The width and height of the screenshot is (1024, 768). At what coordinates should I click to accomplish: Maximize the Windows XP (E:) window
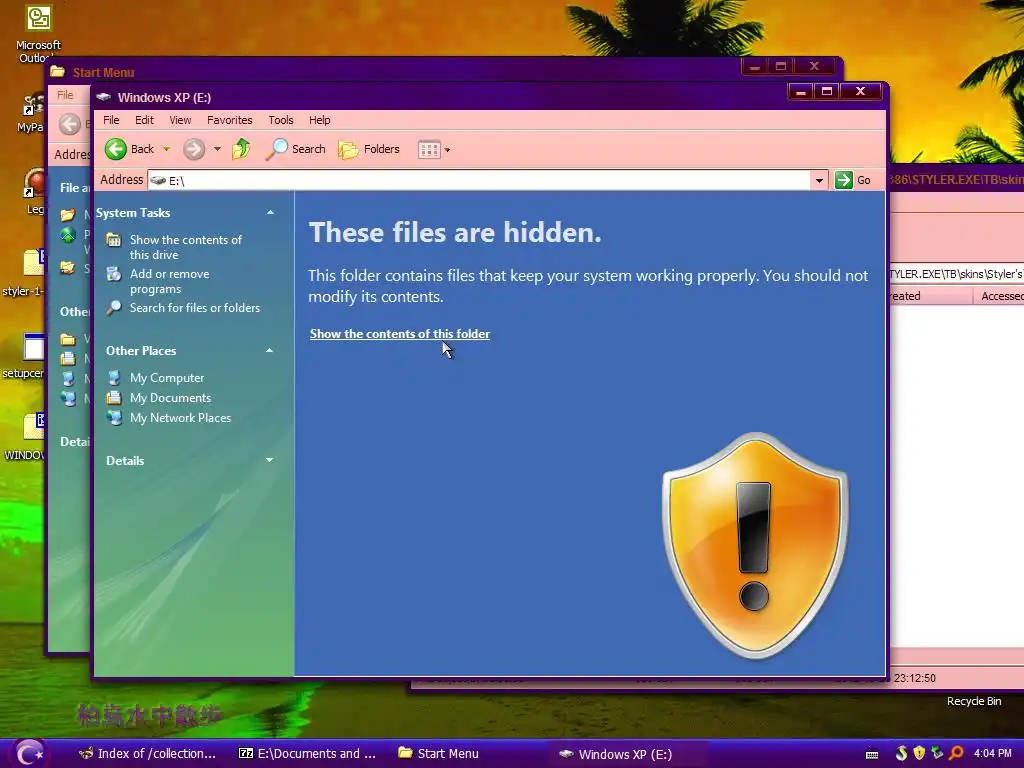coord(827,92)
